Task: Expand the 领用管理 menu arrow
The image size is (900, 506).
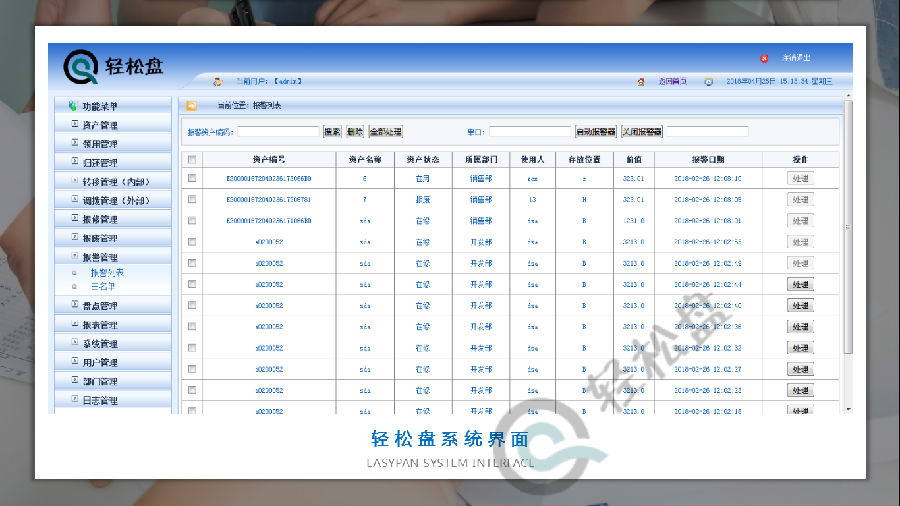Action: [x=75, y=143]
